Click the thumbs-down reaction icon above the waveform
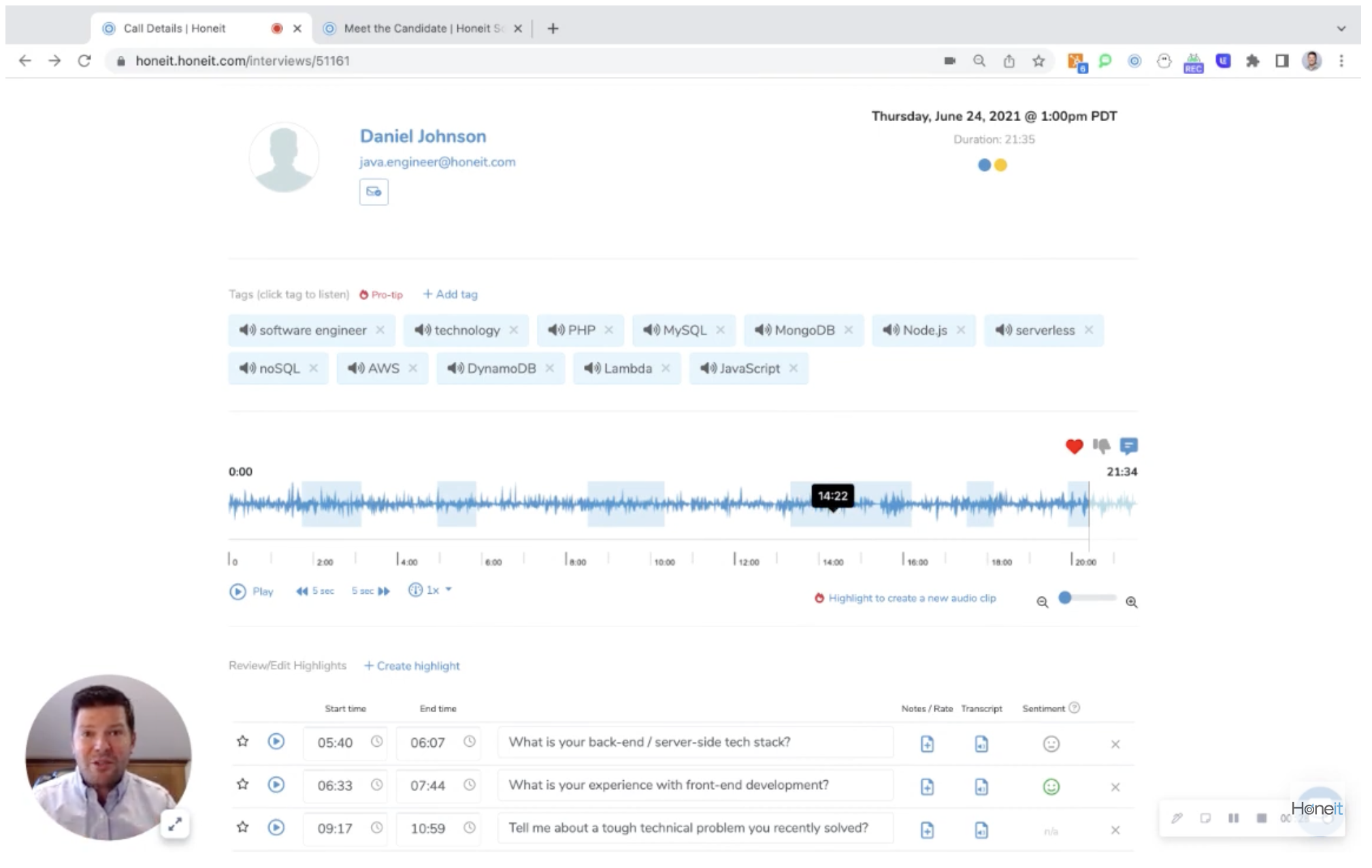This screenshot has width=1372, height=868. point(1100,446)
